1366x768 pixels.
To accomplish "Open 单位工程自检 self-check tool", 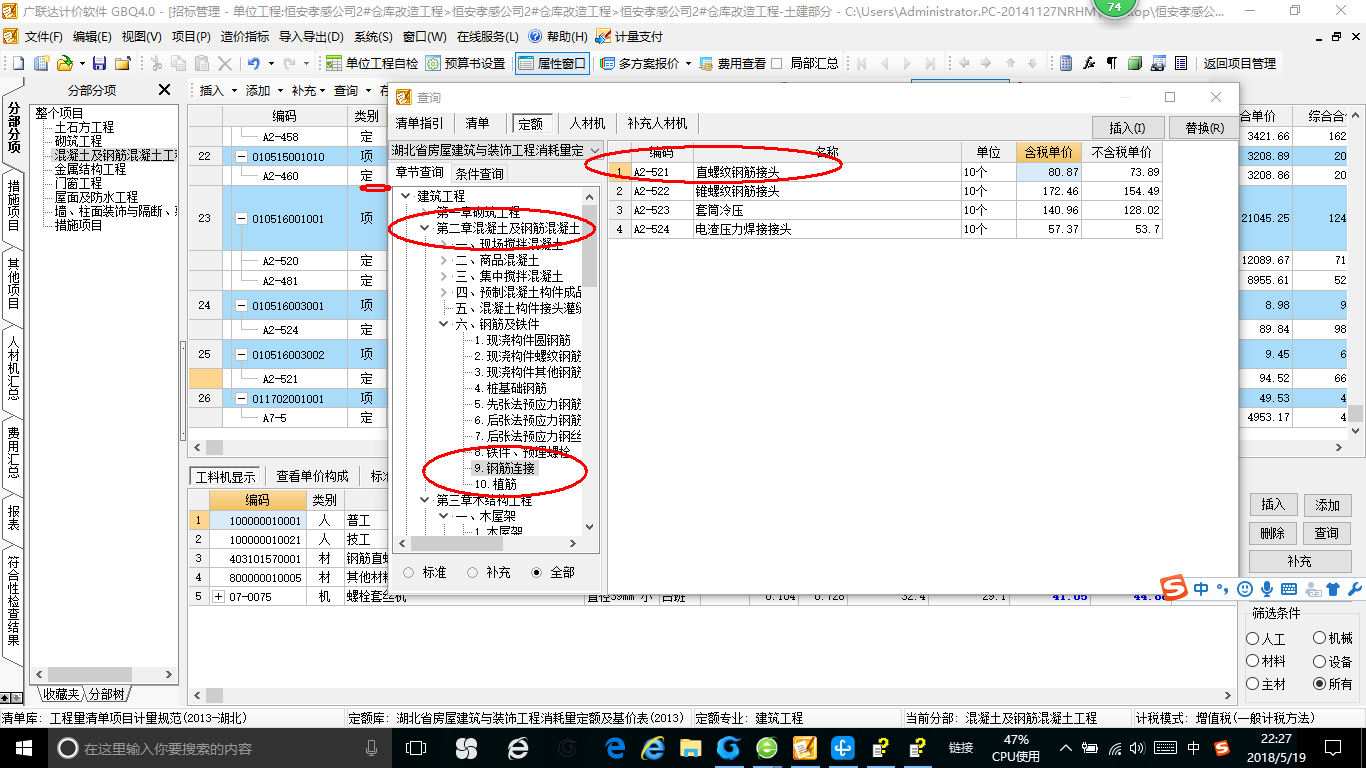I will tap(372, 63).
